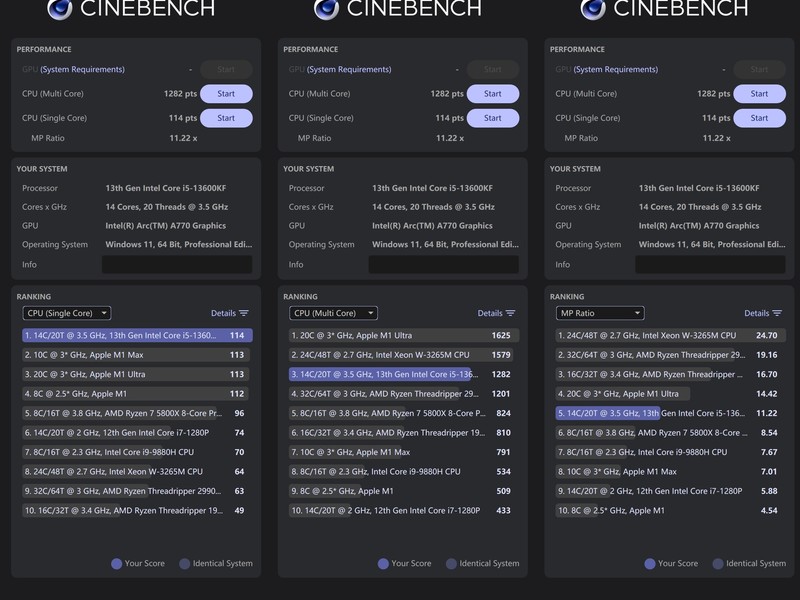This screenshot has width=800, height=600.
Task: Select Threadripper row scoring 1201
Action: tap(404, 393)
